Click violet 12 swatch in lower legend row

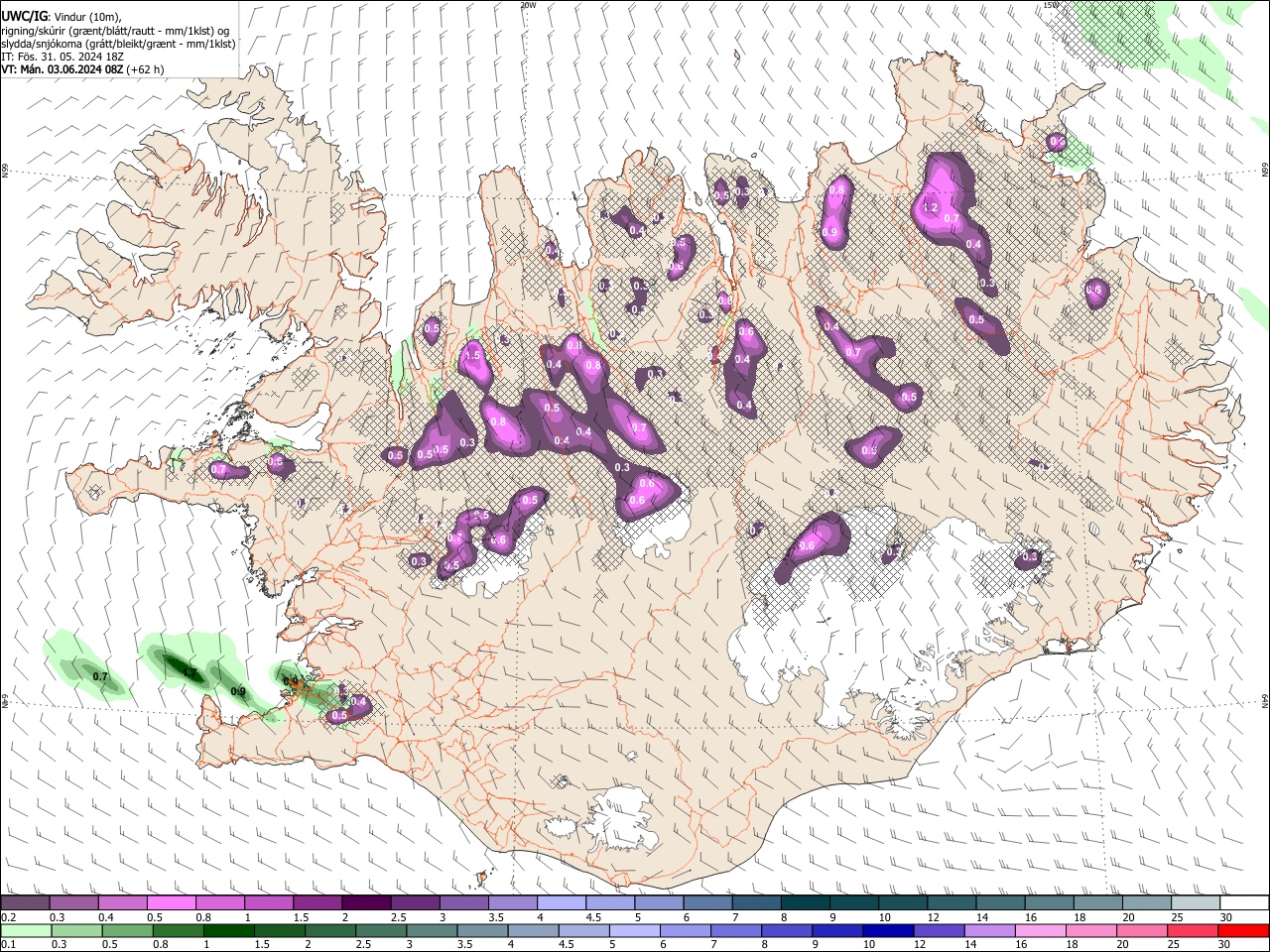coord(938,930)
